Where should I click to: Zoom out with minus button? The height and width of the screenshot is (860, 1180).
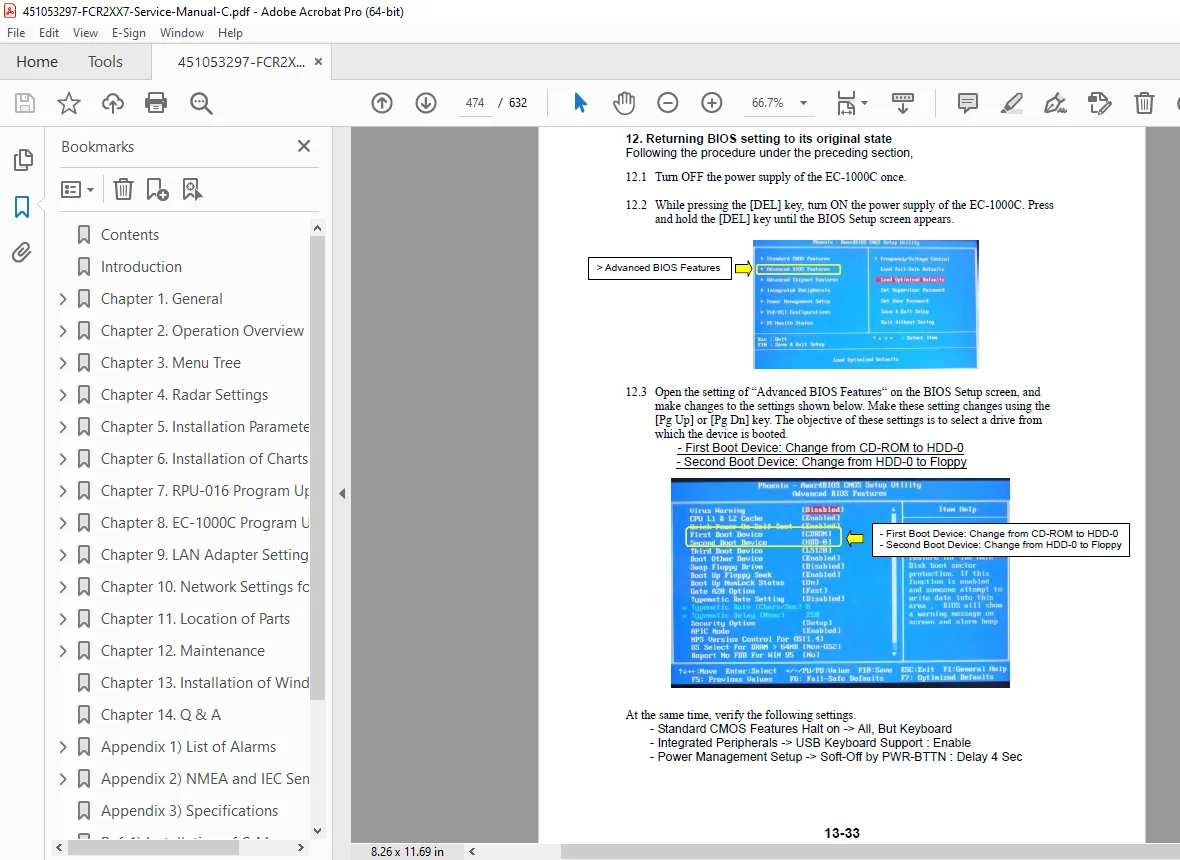point(668,103)
